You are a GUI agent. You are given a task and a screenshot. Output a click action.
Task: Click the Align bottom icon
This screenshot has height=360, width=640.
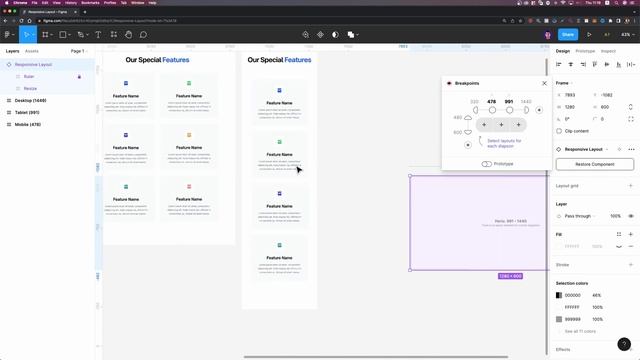pos(619,64)
